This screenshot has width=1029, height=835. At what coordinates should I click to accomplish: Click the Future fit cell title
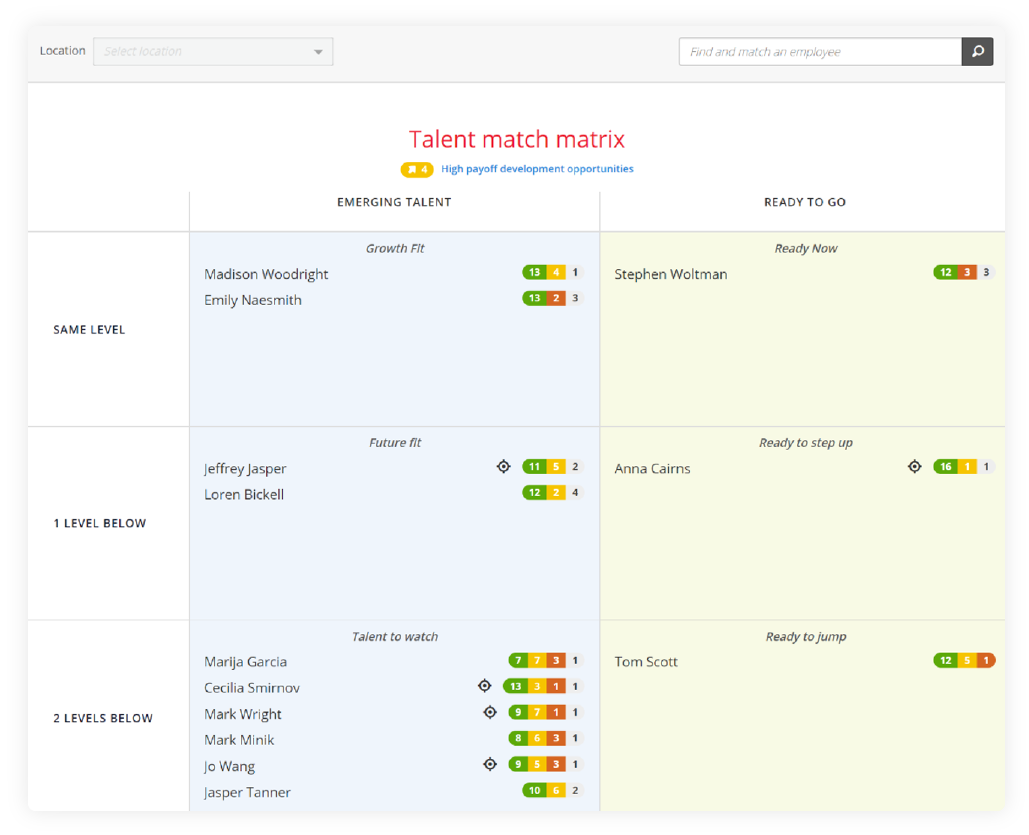[x=394, y=442]
